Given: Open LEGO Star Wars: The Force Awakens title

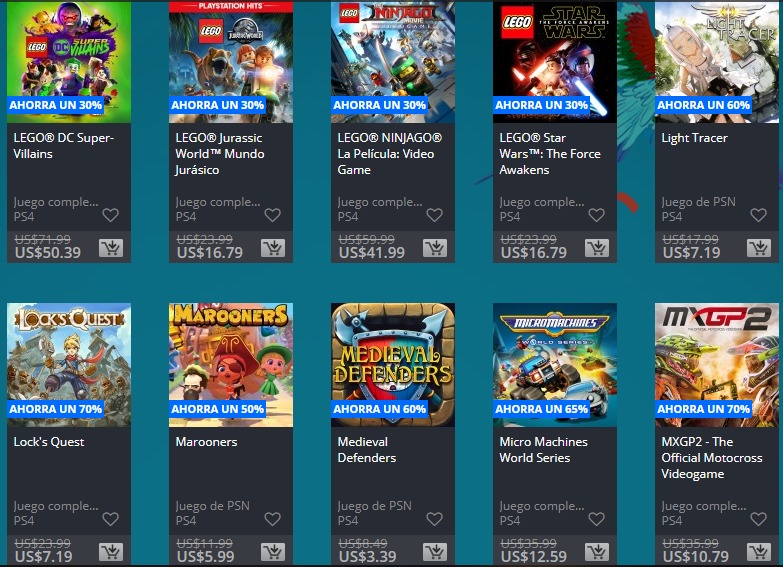Looking at the screenshot, I should click(x=550, y=154).
